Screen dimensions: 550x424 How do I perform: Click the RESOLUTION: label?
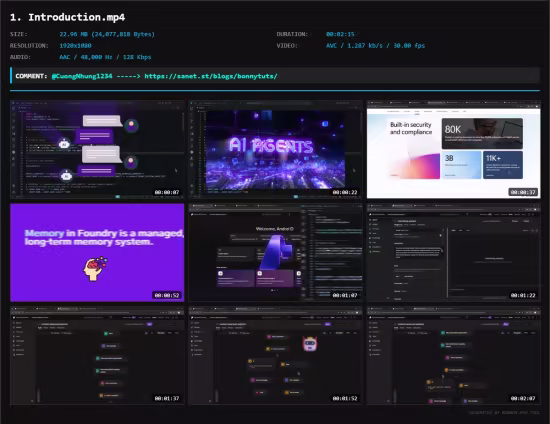coord(29,46)
